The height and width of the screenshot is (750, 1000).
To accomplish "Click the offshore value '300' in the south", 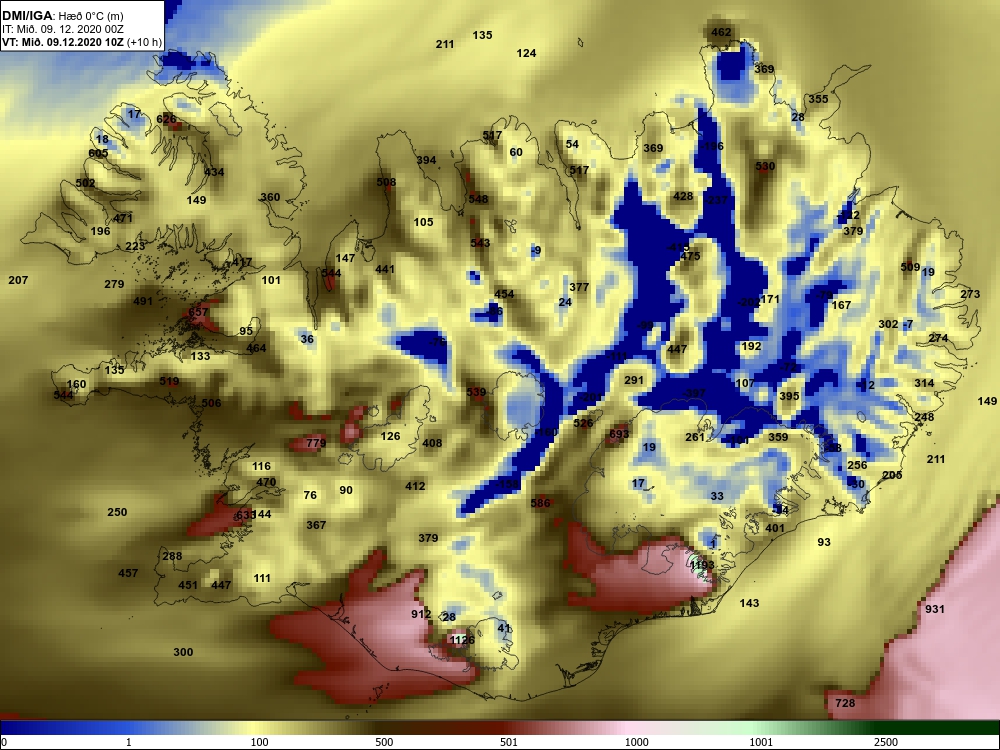I will (x=183, y=652).
